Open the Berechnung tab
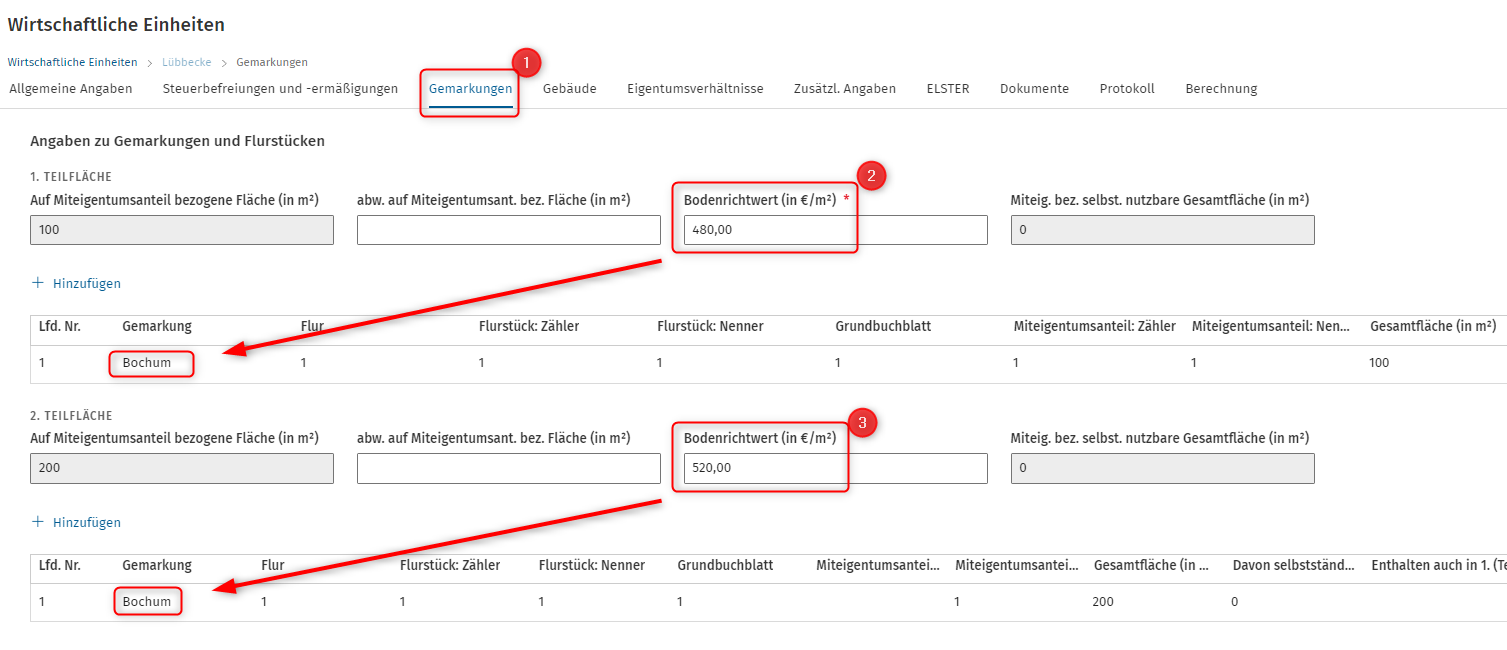Screen dimensions: 1507x650 1221,89
